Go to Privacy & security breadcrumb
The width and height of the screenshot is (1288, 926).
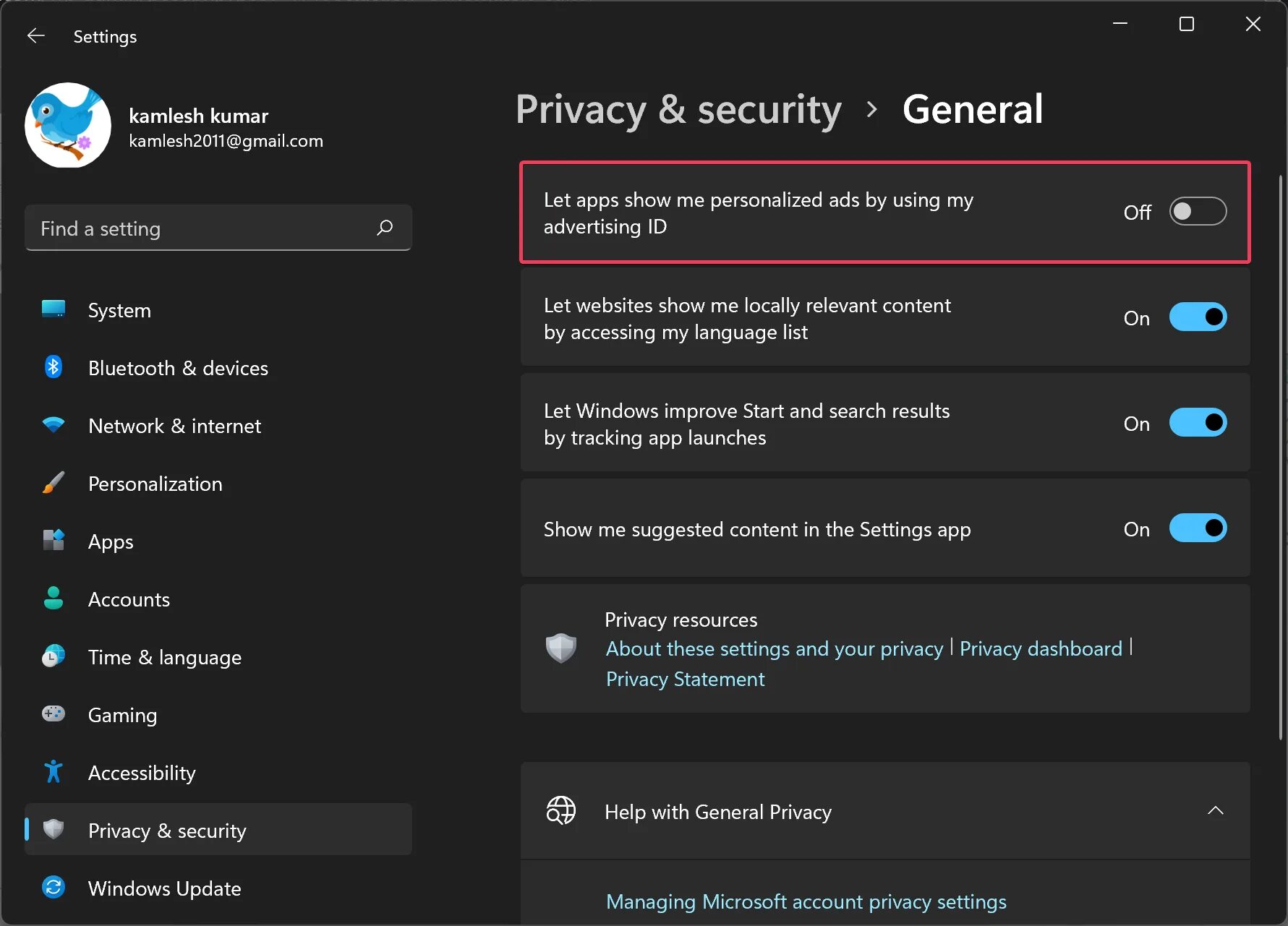[678, 110]
